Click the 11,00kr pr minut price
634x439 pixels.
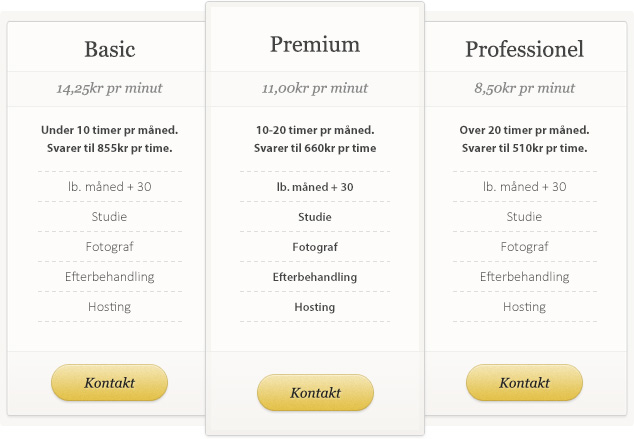coord(315,88)
